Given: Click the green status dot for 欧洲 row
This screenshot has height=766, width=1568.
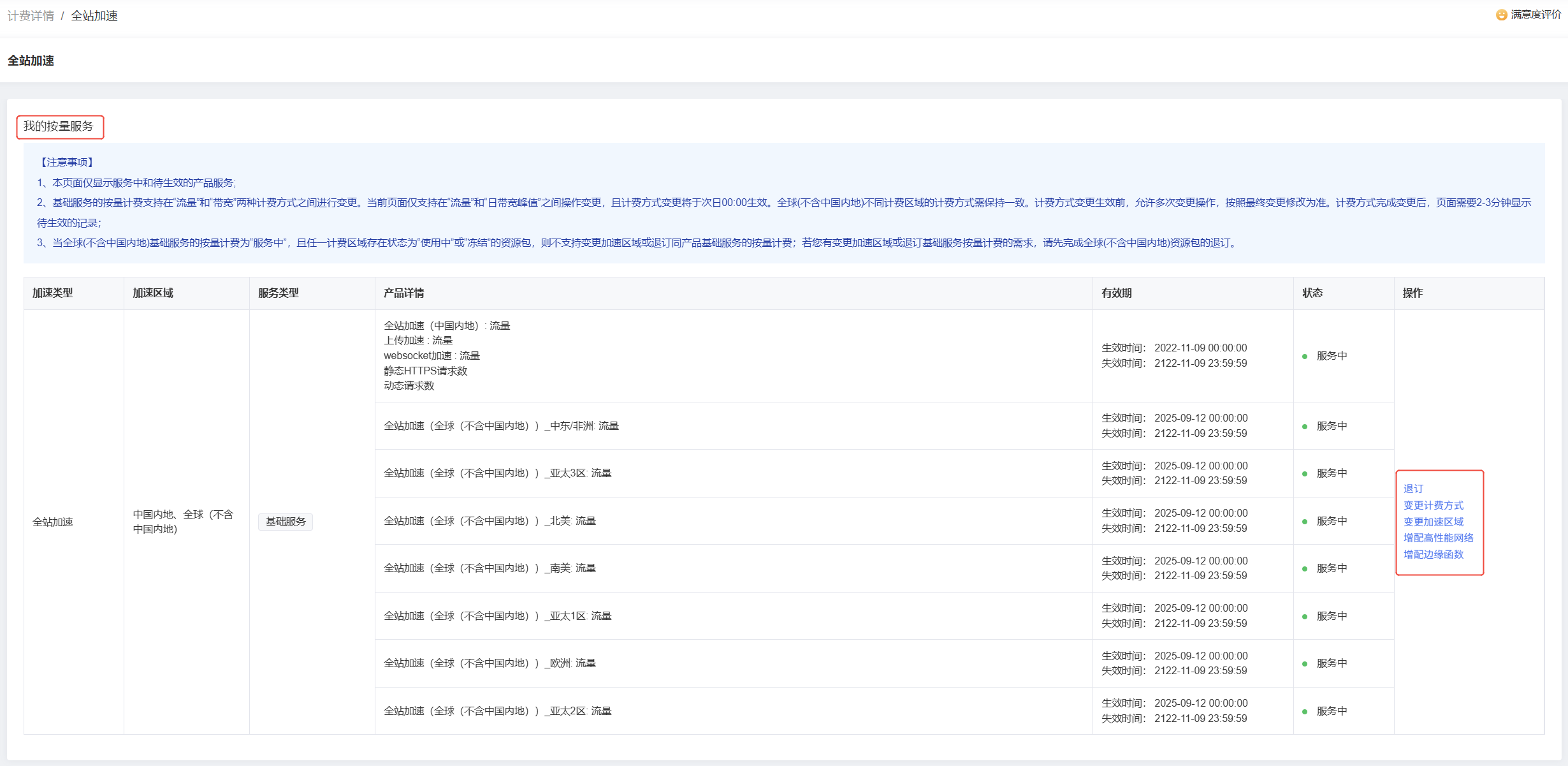Looking at the screenshot, I should pos(1305,664).
